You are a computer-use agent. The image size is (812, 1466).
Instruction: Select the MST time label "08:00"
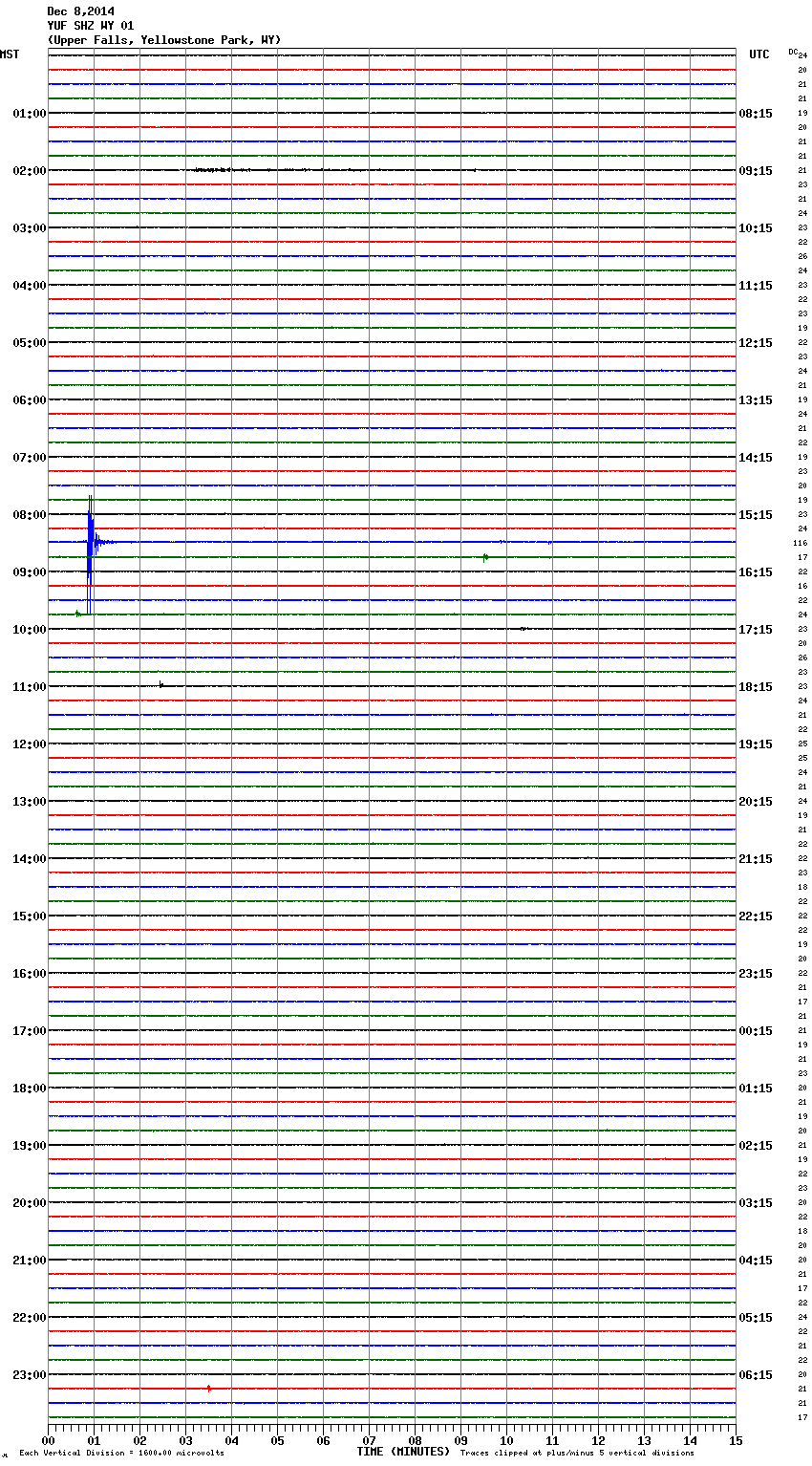tap(30, 515)
